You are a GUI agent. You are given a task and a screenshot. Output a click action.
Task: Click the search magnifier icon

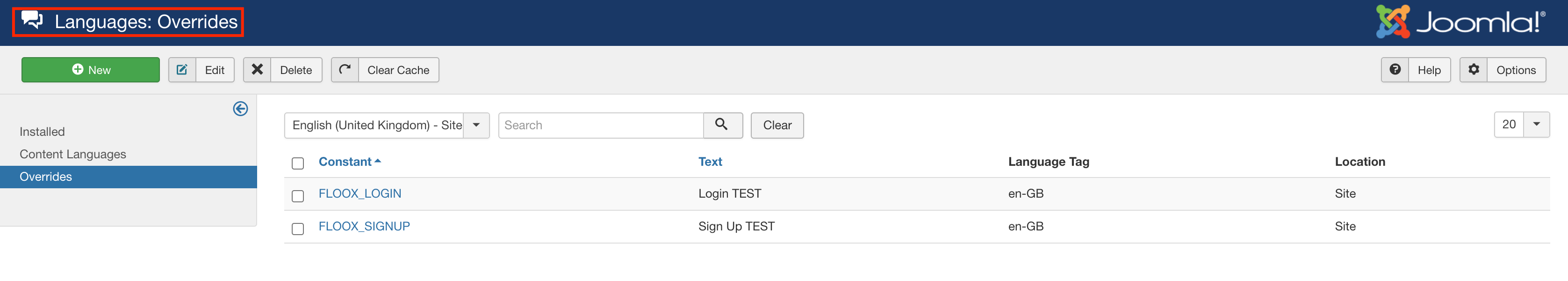pos(722,125)
